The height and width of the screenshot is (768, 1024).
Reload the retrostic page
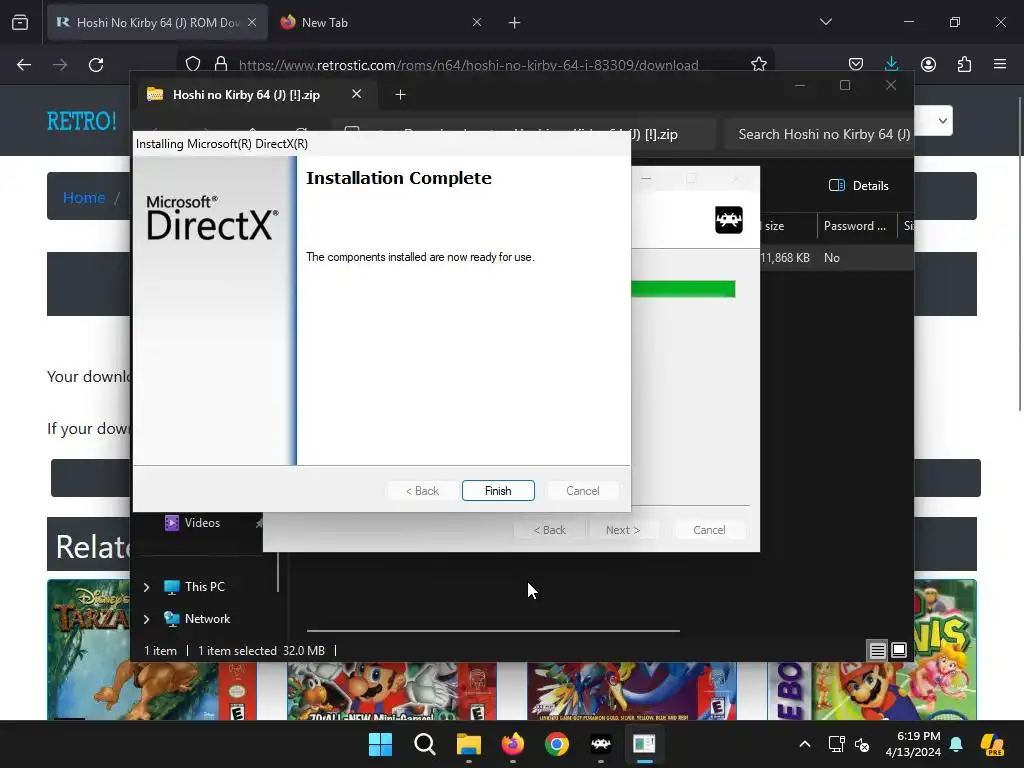click(96, 65)
